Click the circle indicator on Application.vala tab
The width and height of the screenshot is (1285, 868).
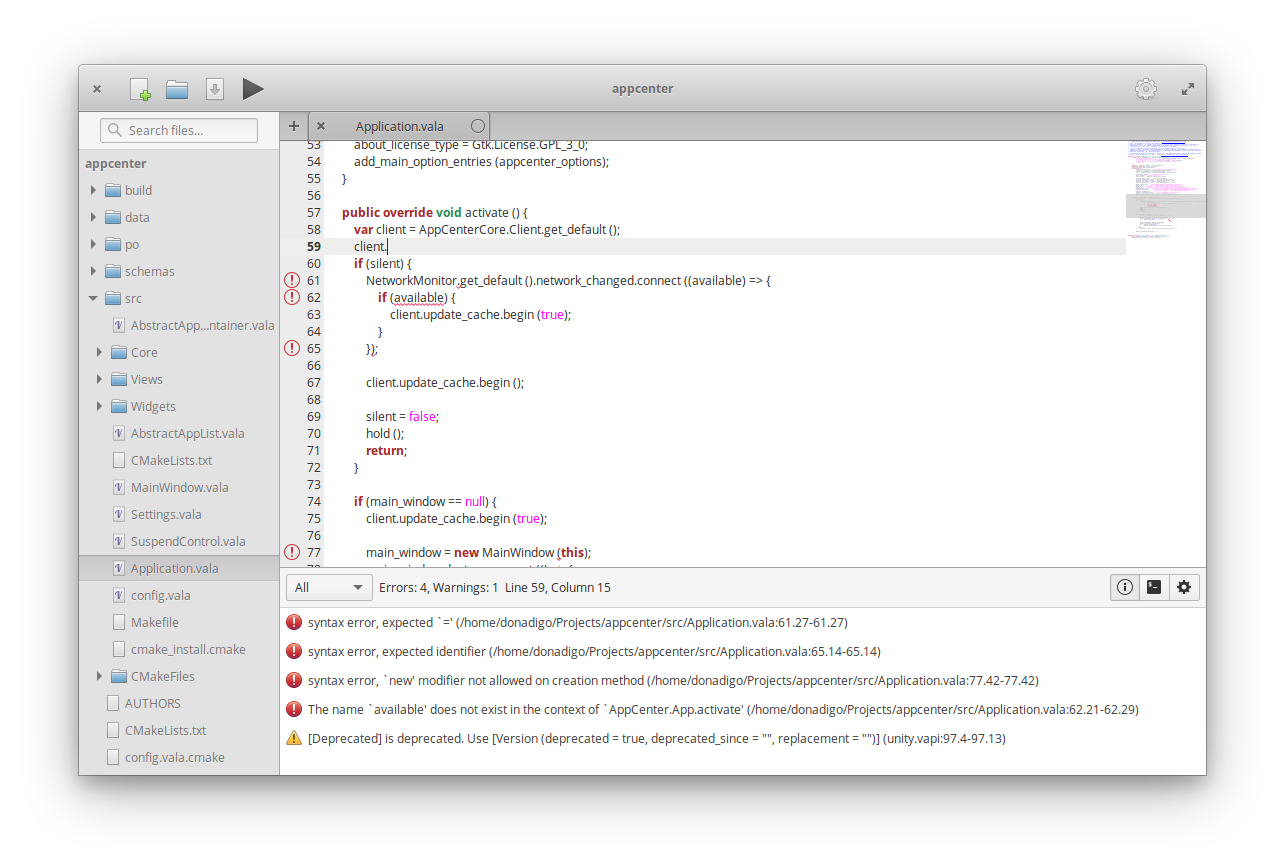tap(478, 126)
